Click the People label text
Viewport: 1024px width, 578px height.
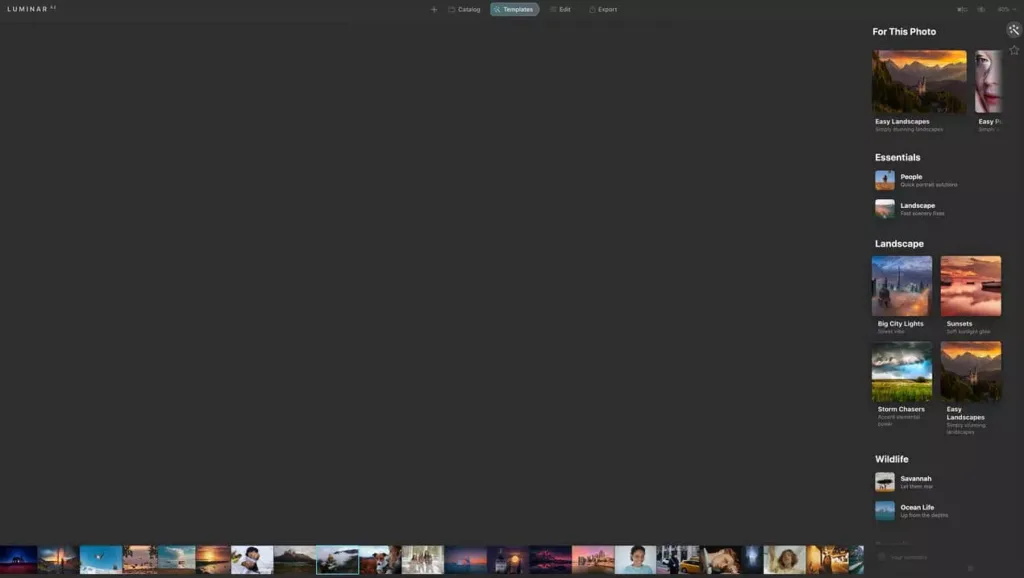click(x=911, y=176)
